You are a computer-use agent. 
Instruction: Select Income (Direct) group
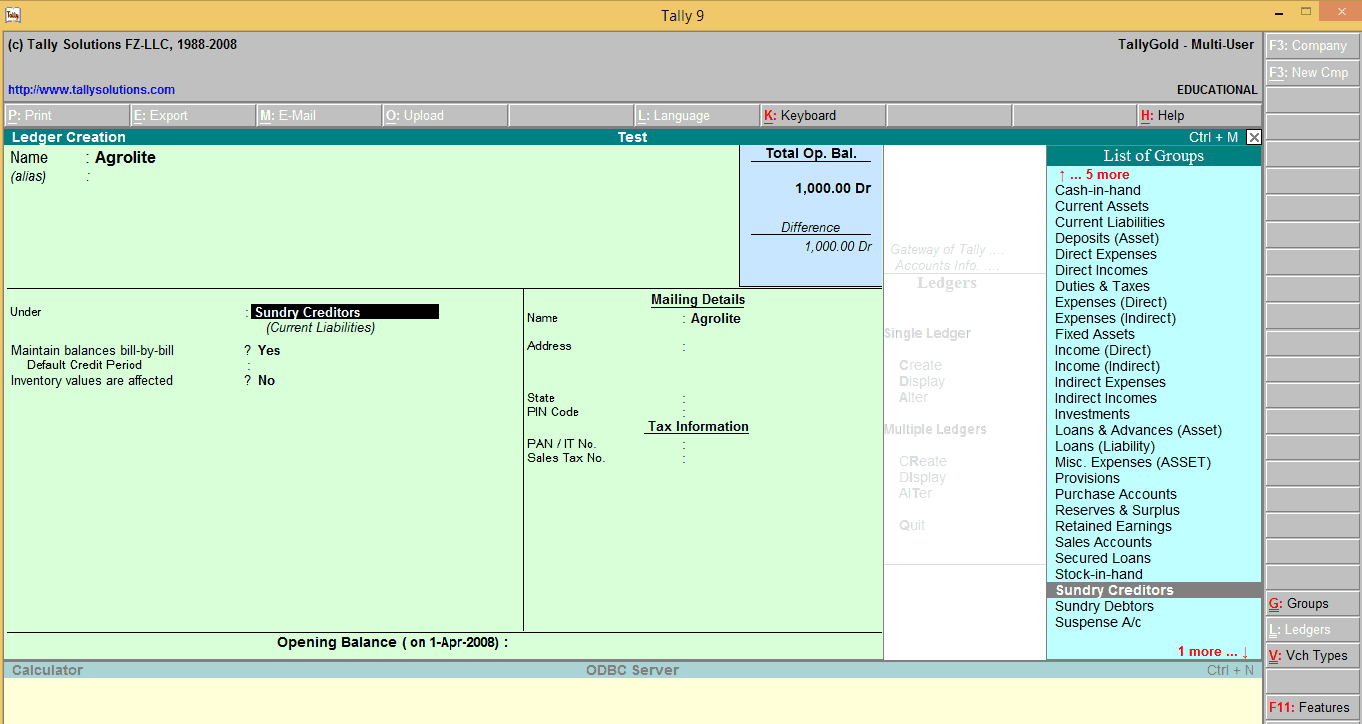click(1103, 351)
